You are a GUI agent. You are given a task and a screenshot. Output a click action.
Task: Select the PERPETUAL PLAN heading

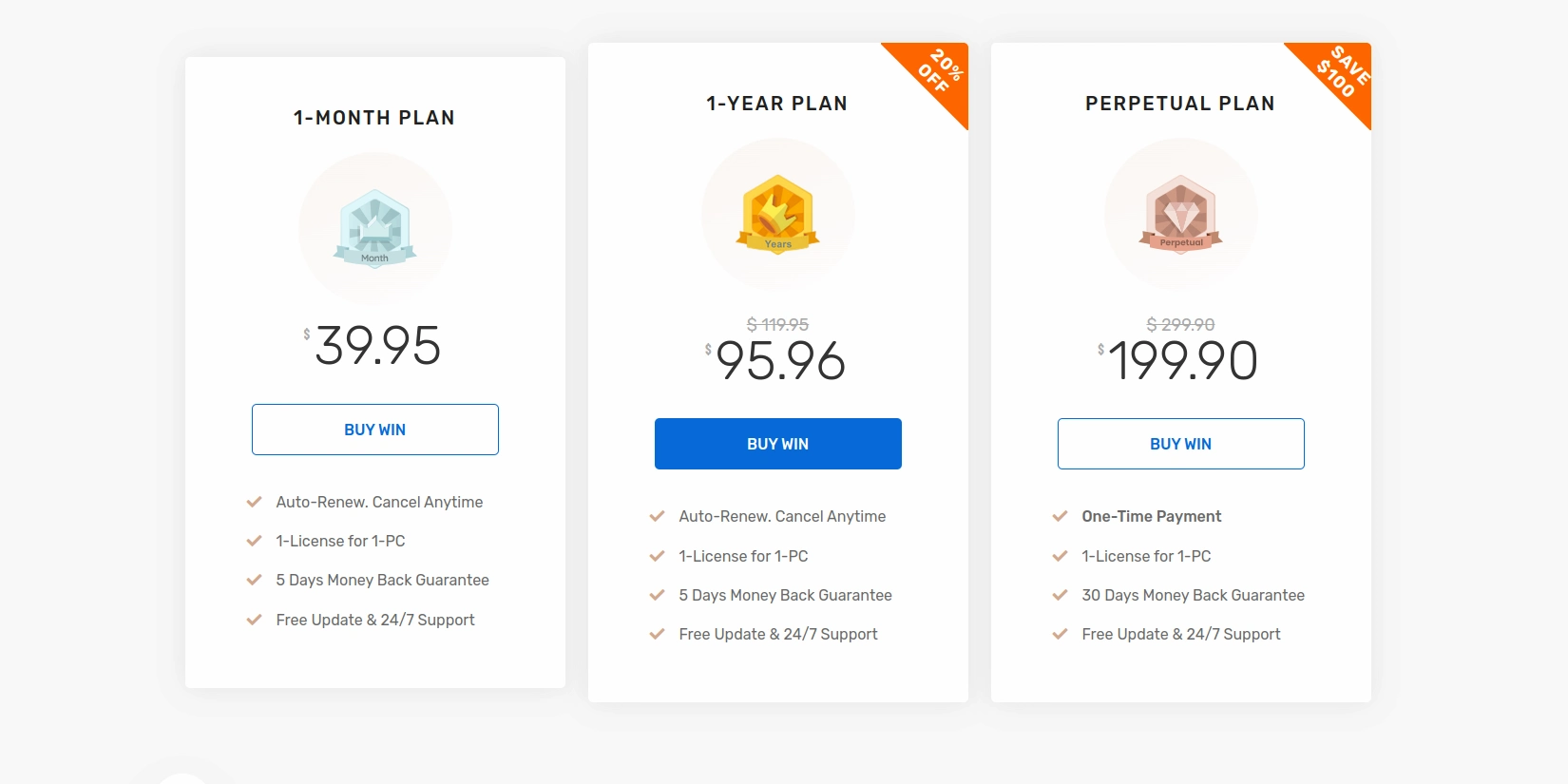click(1179, 104)
